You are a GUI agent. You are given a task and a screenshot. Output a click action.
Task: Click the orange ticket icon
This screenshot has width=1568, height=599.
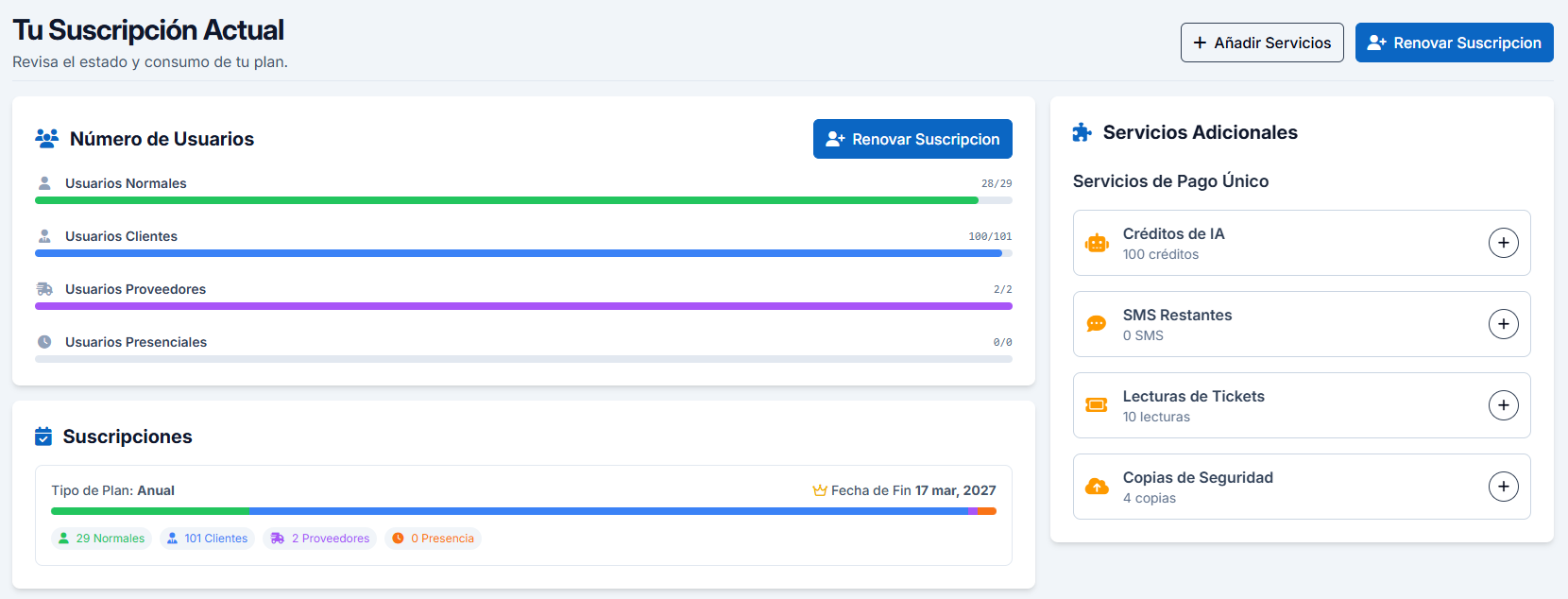[x=1097, y=405]
